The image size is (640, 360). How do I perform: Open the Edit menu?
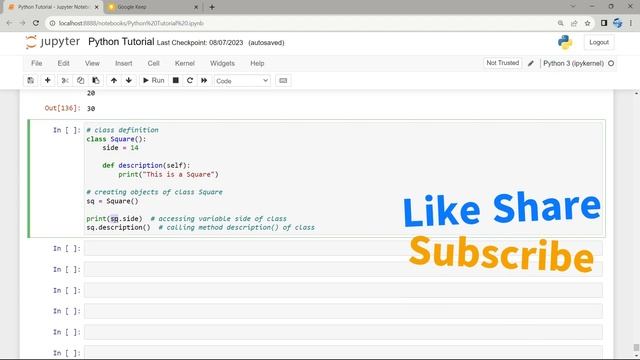[x=63, y=63]
